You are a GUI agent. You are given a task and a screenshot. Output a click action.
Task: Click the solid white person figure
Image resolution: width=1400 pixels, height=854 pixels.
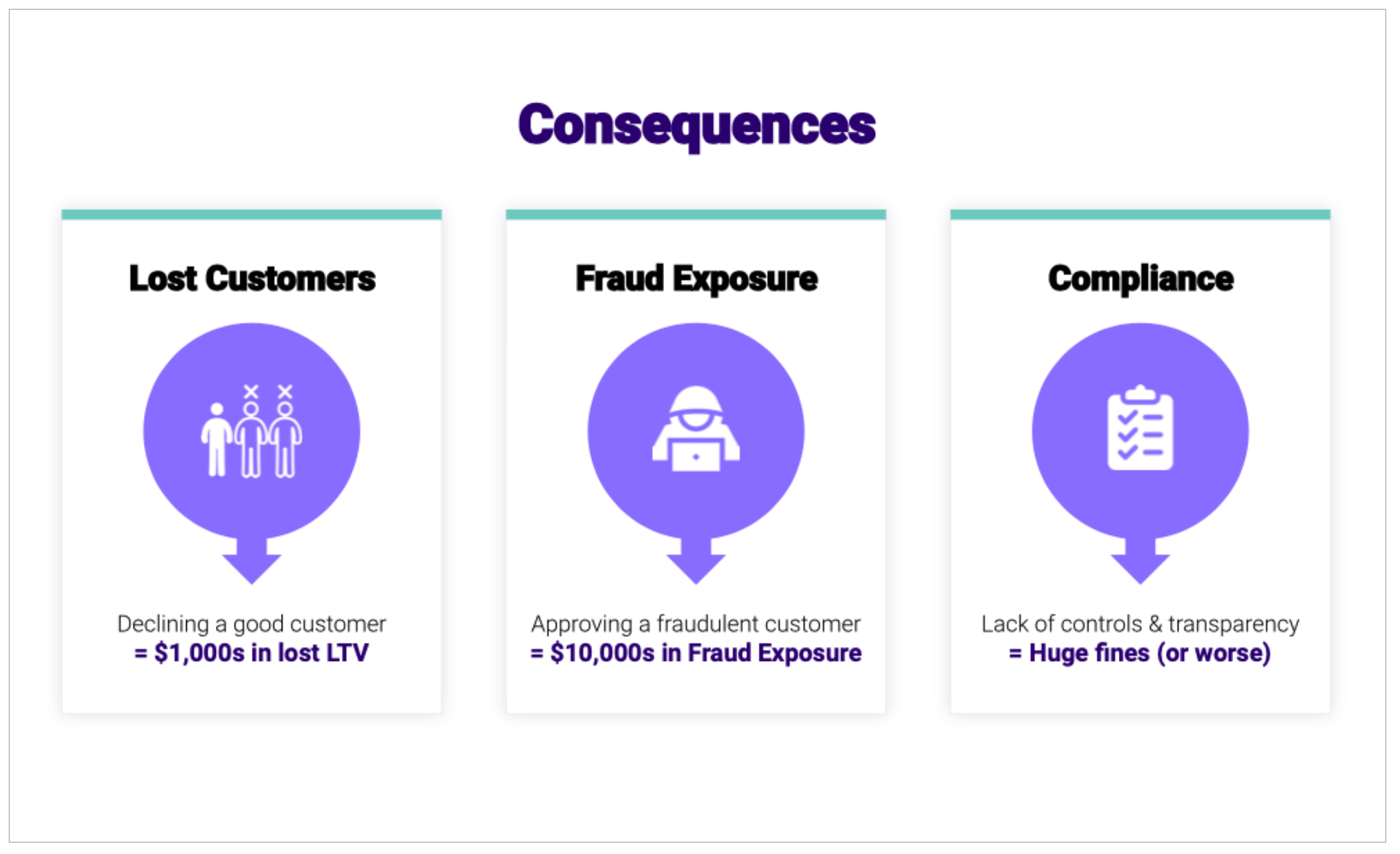click(x=216, y=441)
